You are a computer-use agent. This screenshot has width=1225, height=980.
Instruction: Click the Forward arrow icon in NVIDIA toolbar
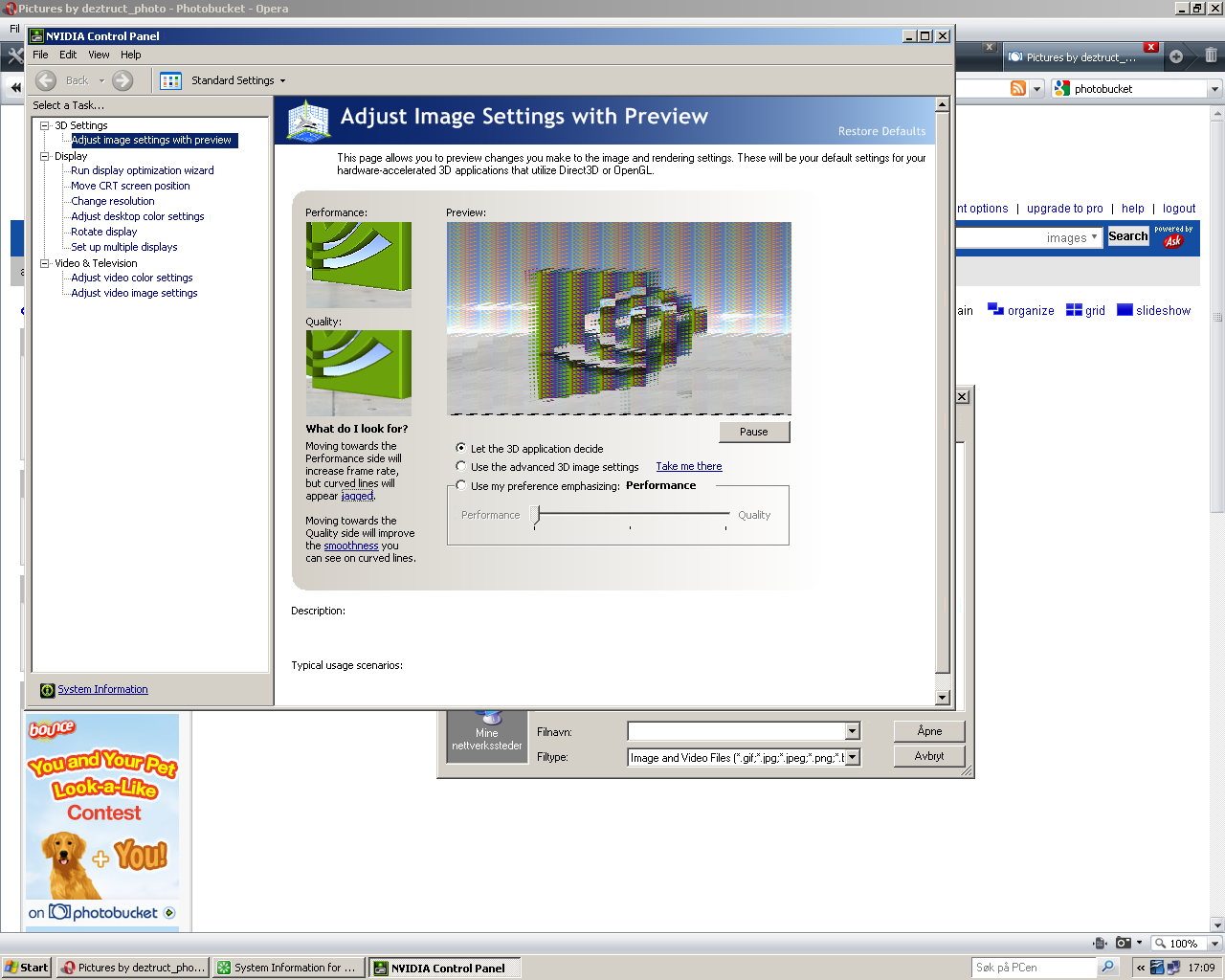(x=122, y=80)
